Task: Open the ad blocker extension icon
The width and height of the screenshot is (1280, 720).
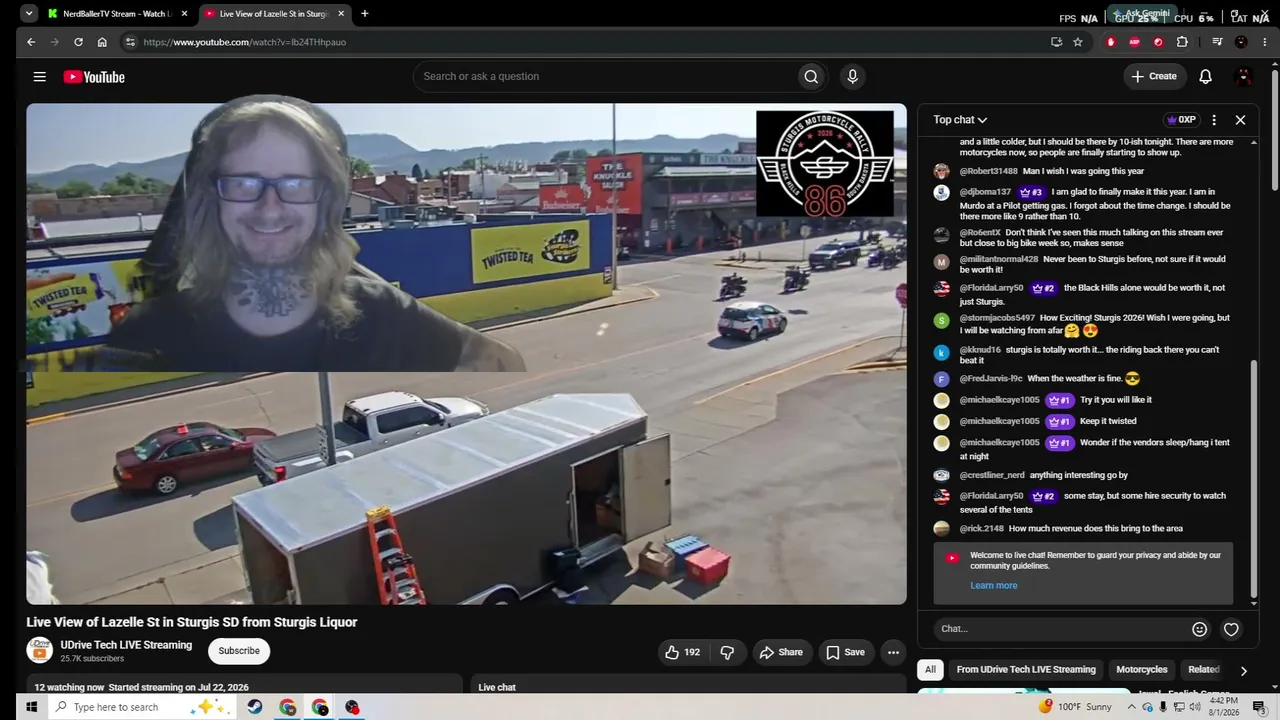Action: [1134, 42]
